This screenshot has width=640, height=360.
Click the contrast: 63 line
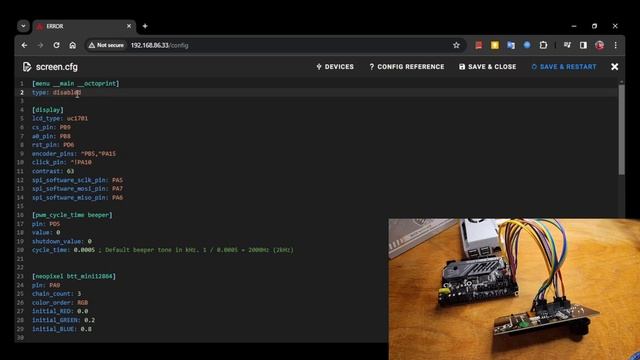click(x=53, y=171)
